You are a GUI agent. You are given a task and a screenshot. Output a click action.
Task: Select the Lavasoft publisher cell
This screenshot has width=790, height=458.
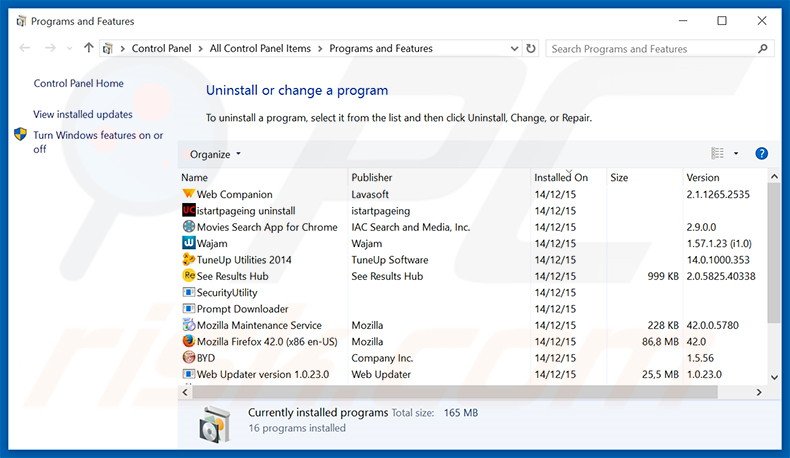[370, 194]
